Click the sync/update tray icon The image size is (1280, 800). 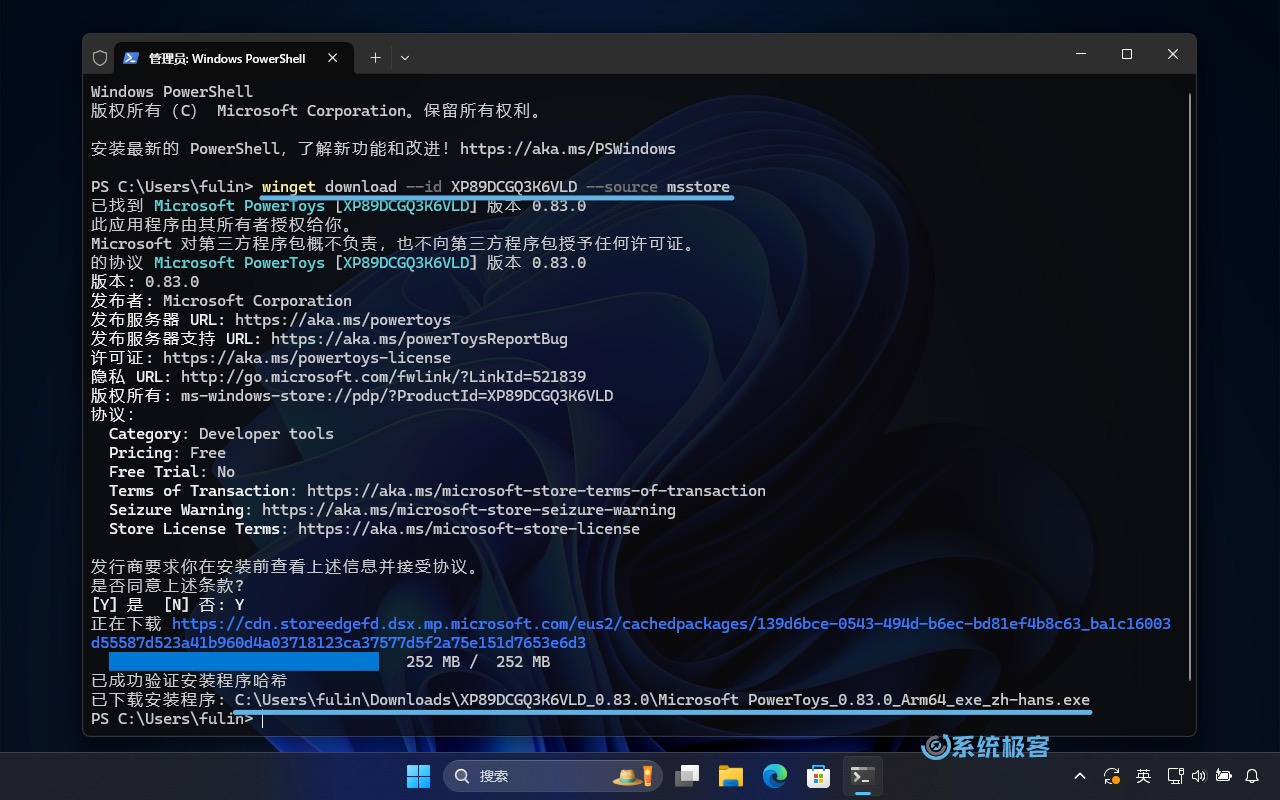[1111, 776]
